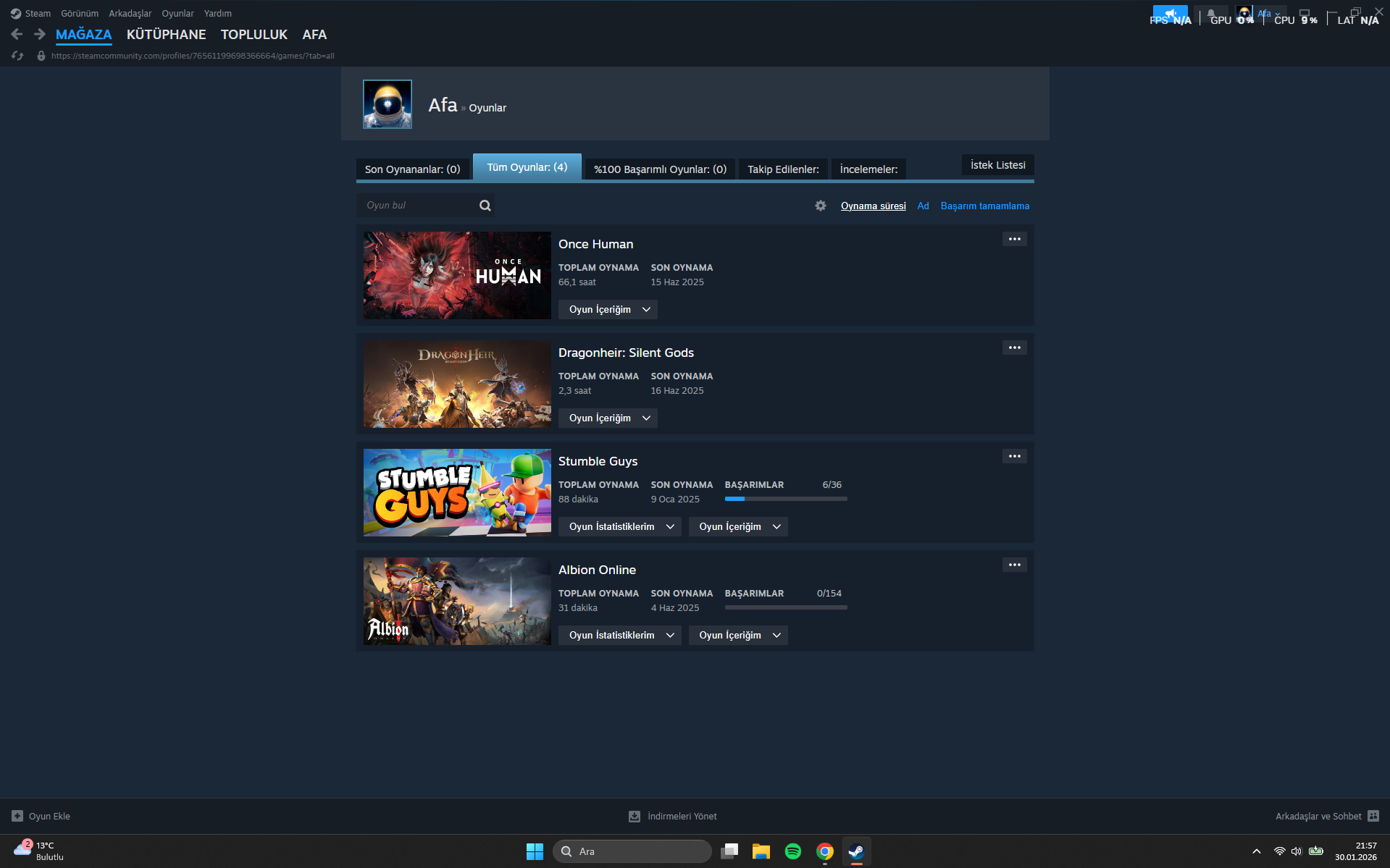Click the Steam logo in the menu bar
The height and width of the screenshot is (868, 1390).
pos(16,14)
